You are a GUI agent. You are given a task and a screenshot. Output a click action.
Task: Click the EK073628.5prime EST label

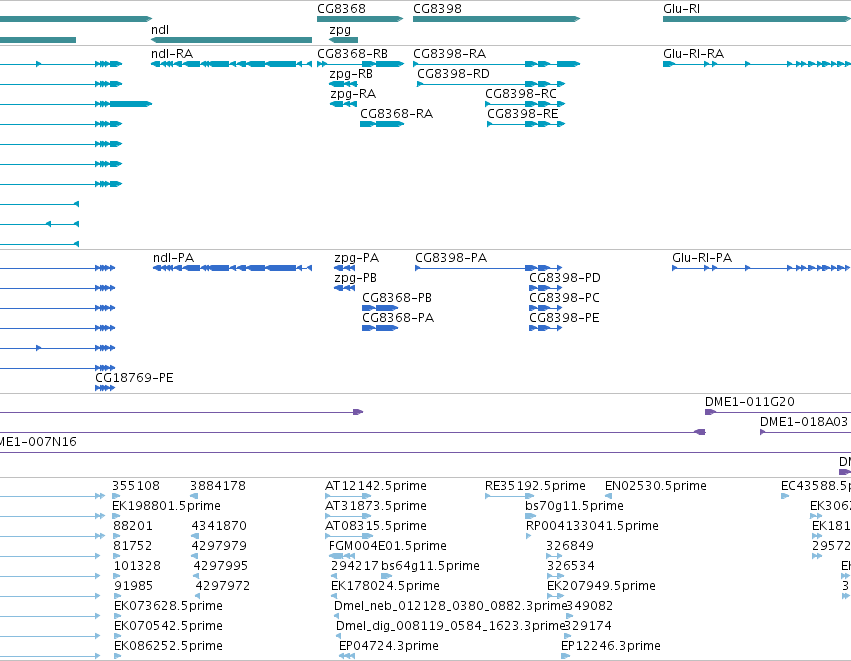point(168,606)
